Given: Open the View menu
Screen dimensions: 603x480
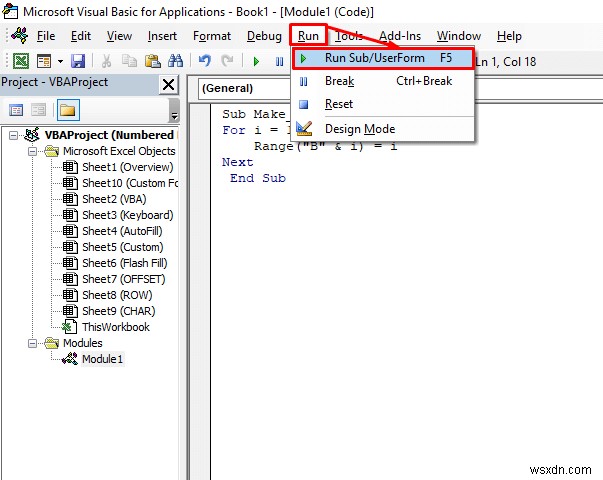Looking at the screenshot, I should tap(119, 36).
